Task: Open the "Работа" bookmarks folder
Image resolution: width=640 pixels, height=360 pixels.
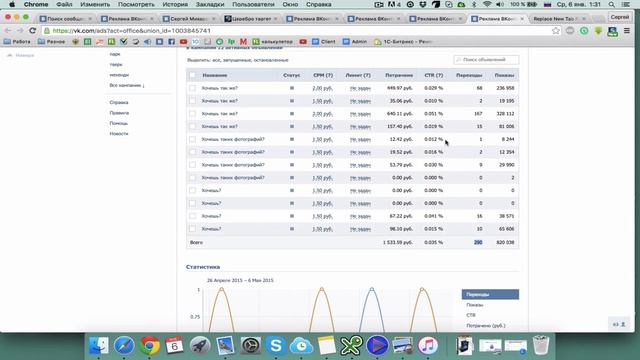Action: point(17,42)
